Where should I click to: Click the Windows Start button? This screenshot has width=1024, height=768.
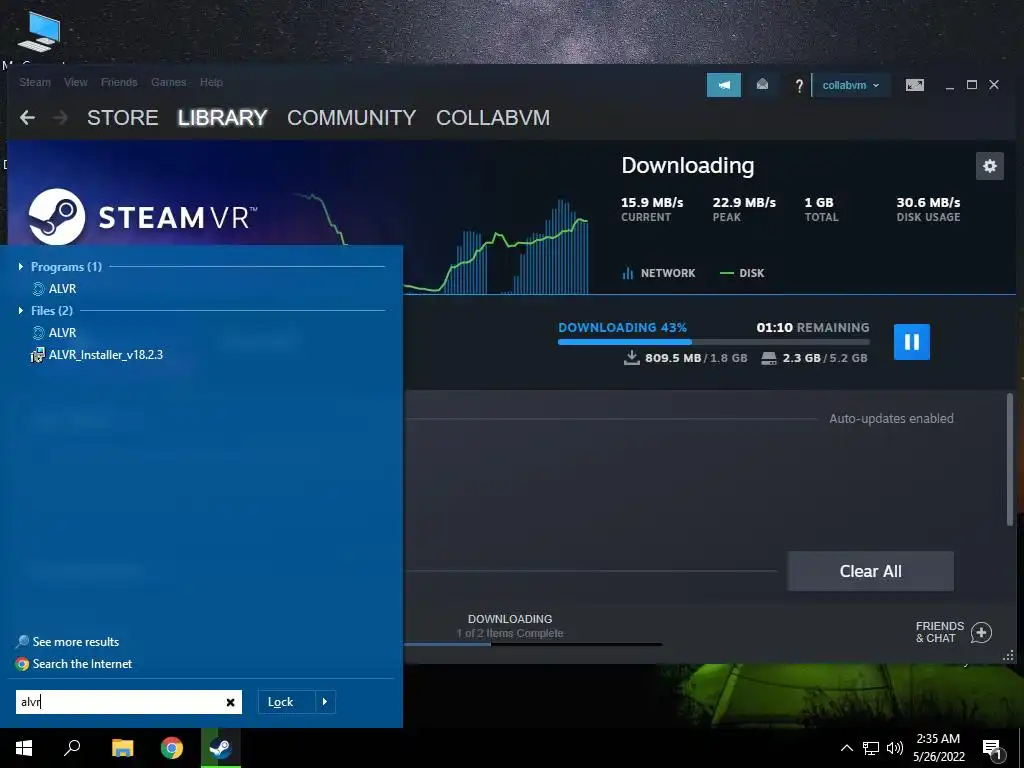pyautogui.click(x=24, y=748)
